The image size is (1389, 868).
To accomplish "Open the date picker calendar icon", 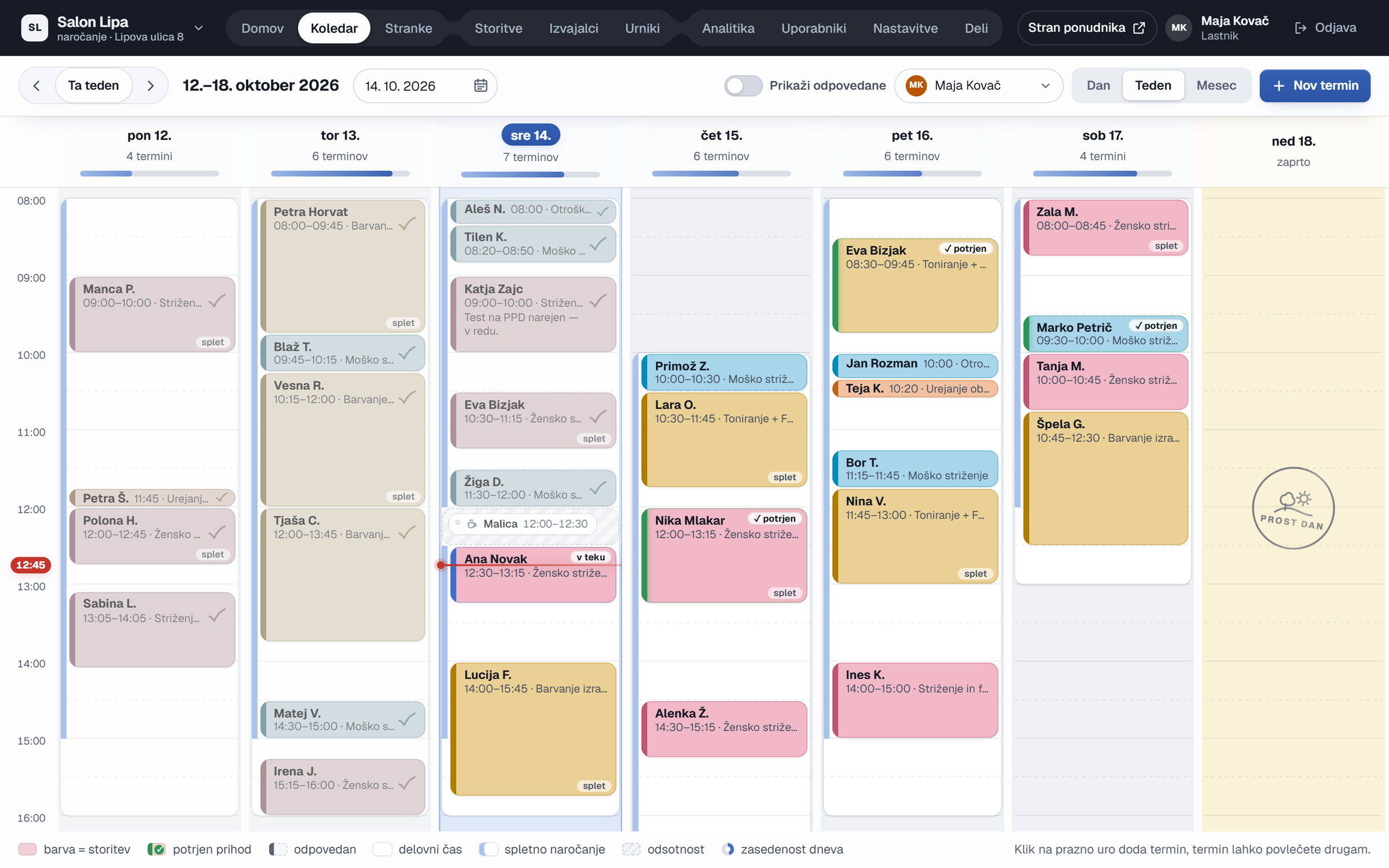I will point(480,86).
